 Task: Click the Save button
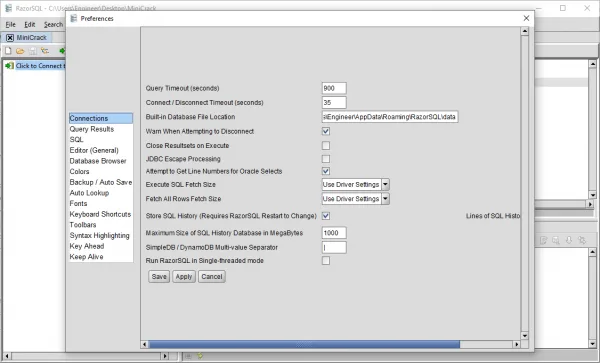pyautogui.click(x=159, y=277)
